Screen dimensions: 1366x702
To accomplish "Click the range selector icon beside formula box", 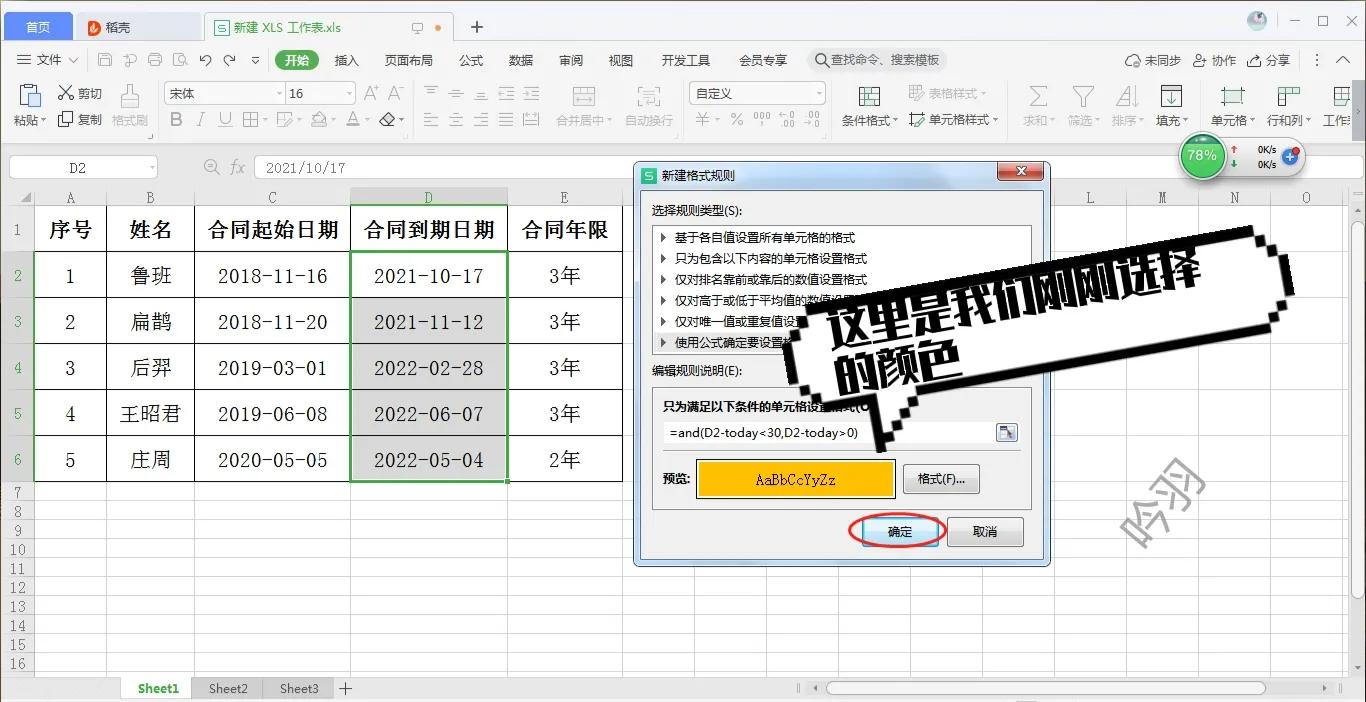I will click(1007, 432).
